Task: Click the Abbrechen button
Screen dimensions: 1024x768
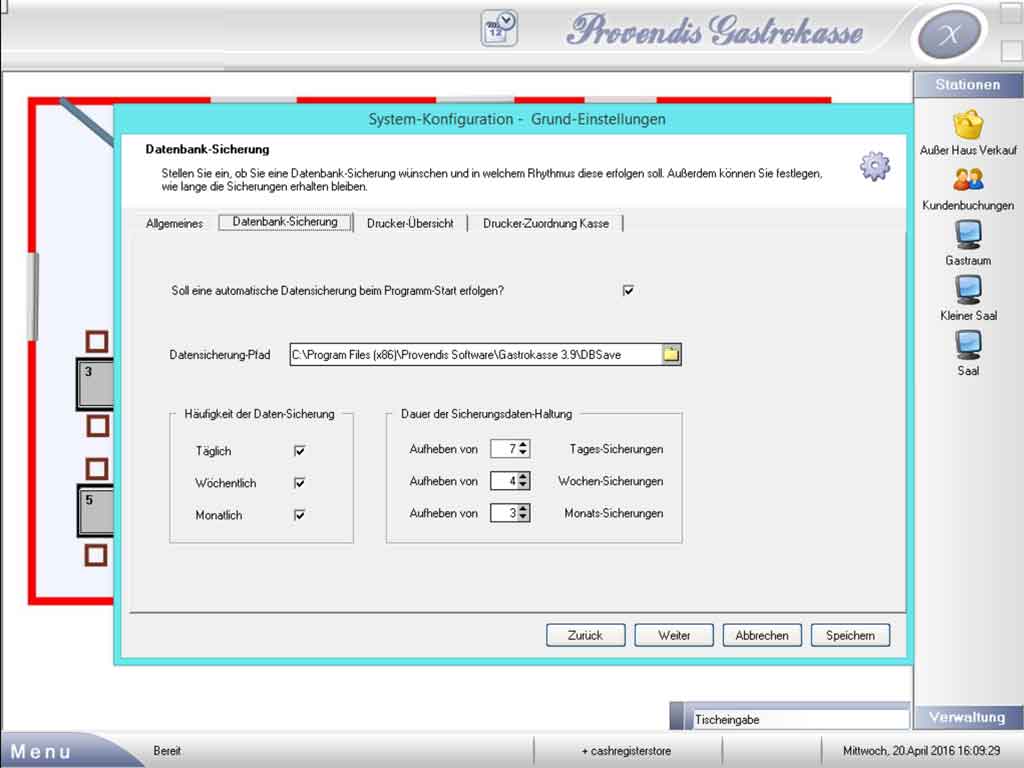Action: click(762, 635)
